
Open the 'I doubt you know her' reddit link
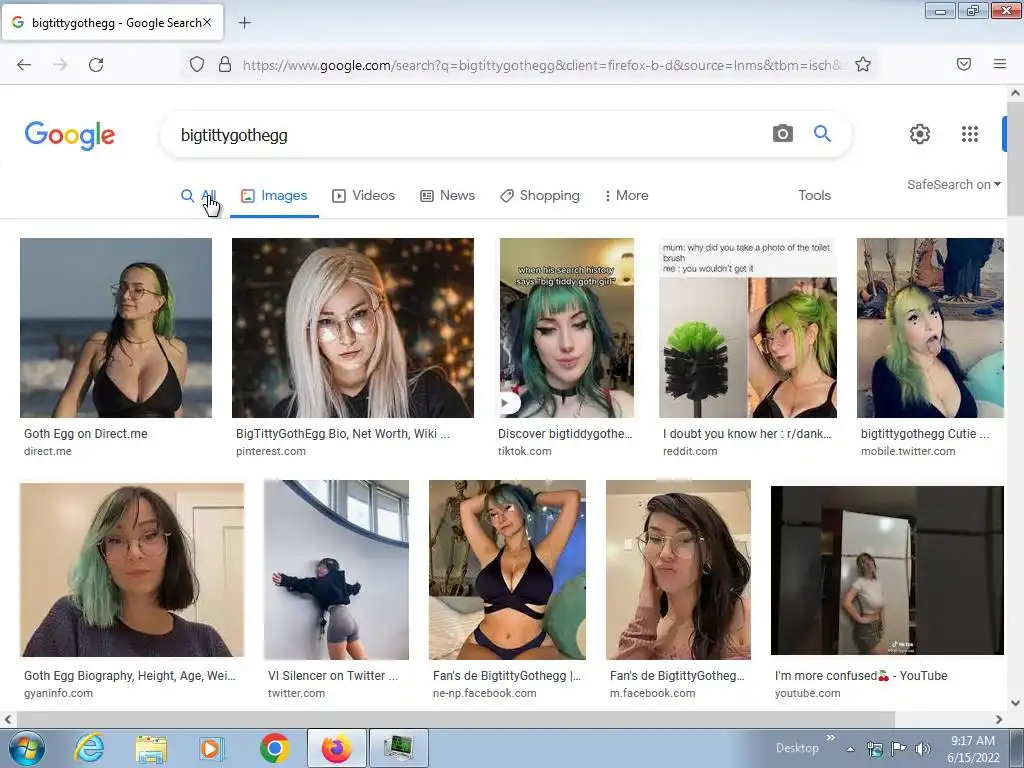point(747,434)
